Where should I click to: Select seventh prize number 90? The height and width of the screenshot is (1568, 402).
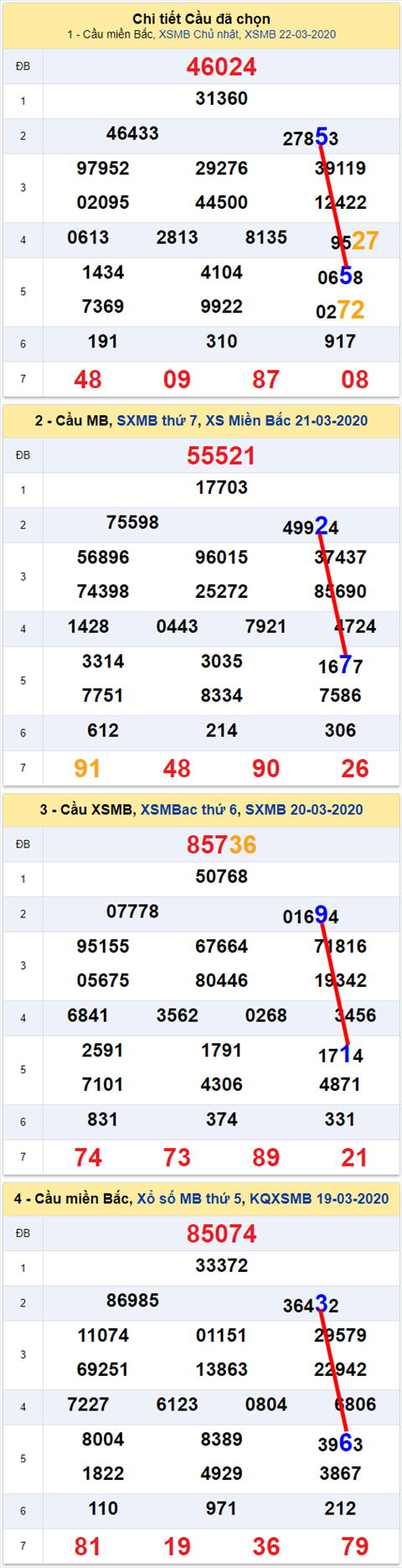[266, 769]
